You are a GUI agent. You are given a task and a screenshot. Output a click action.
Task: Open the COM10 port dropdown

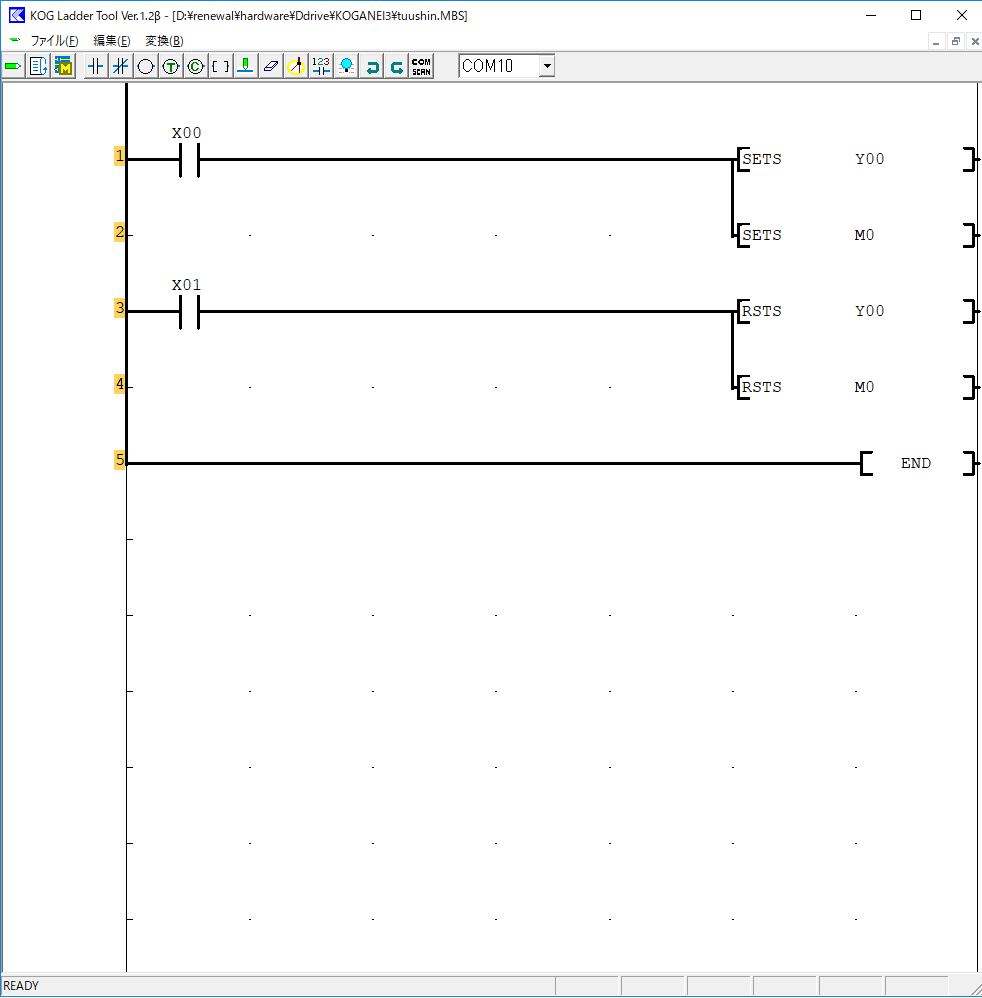[x=546, y=66]
